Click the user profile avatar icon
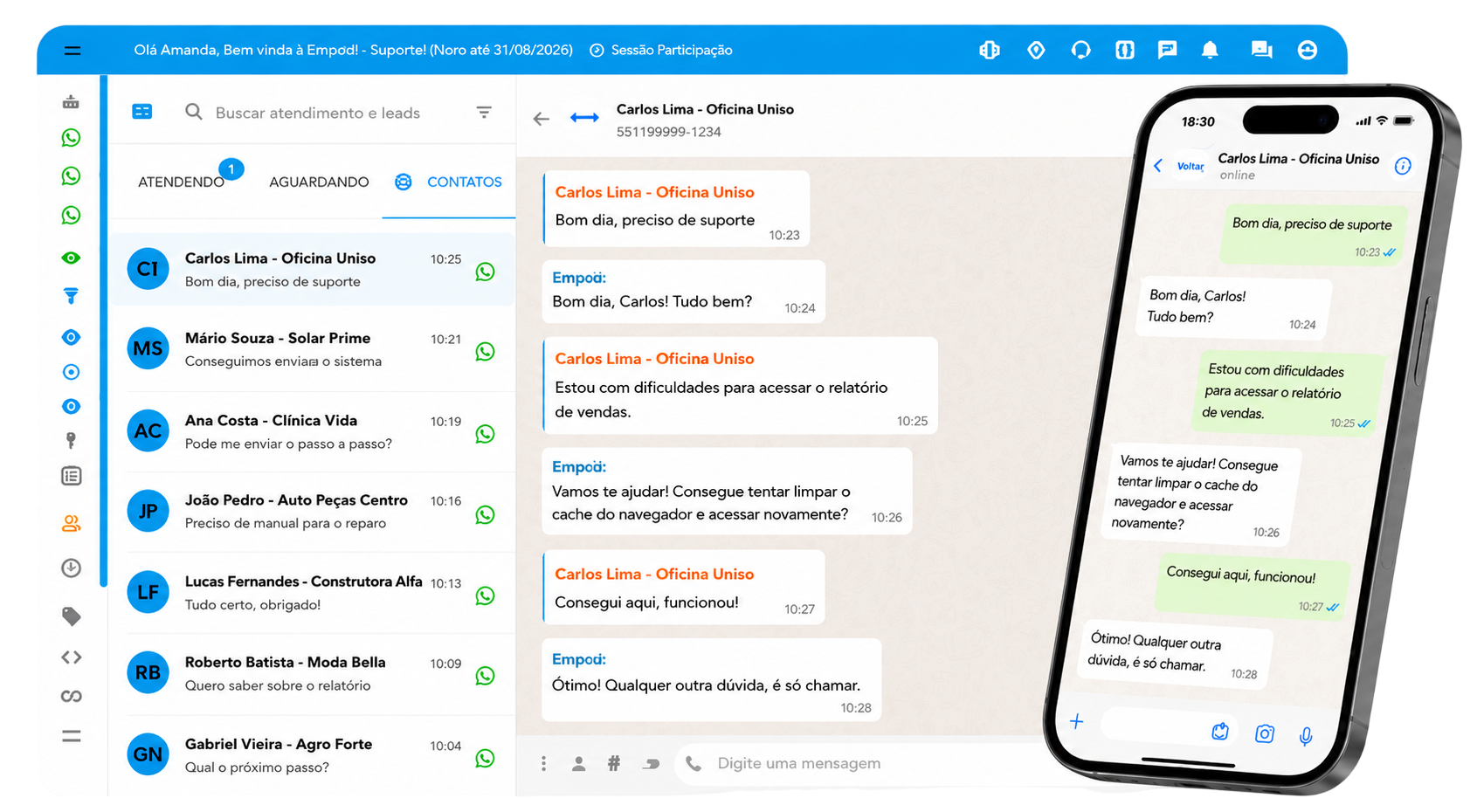 1307,50
